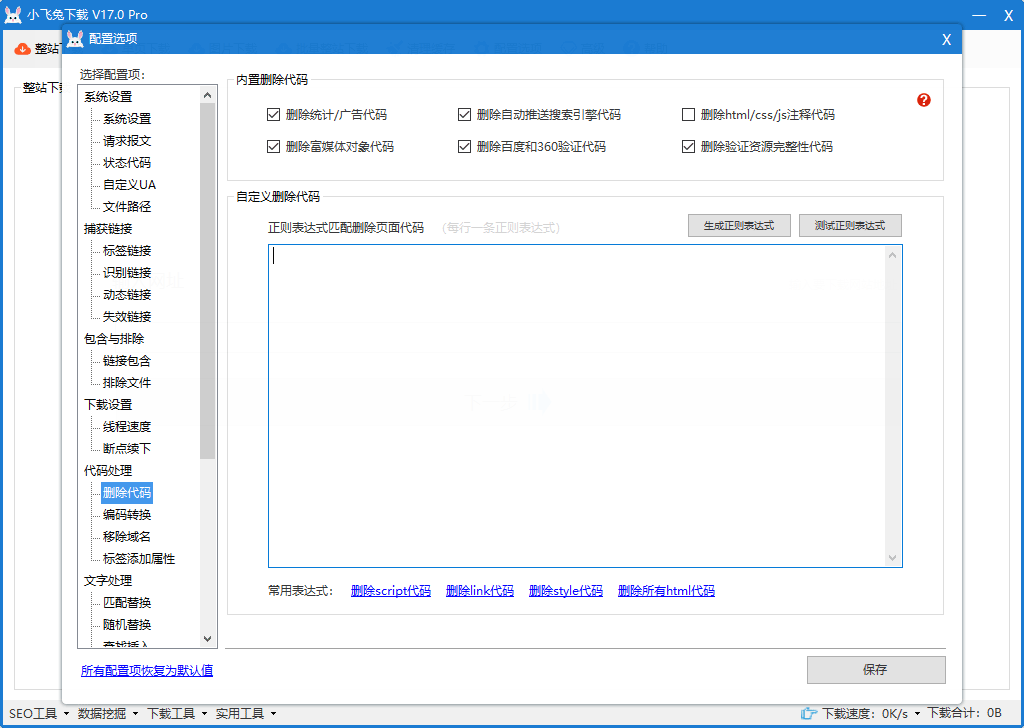The height and width of the screenshot is (728, 1024).
Task: Click the thumbs-up download speed icon
Action: tap(809, 713)
